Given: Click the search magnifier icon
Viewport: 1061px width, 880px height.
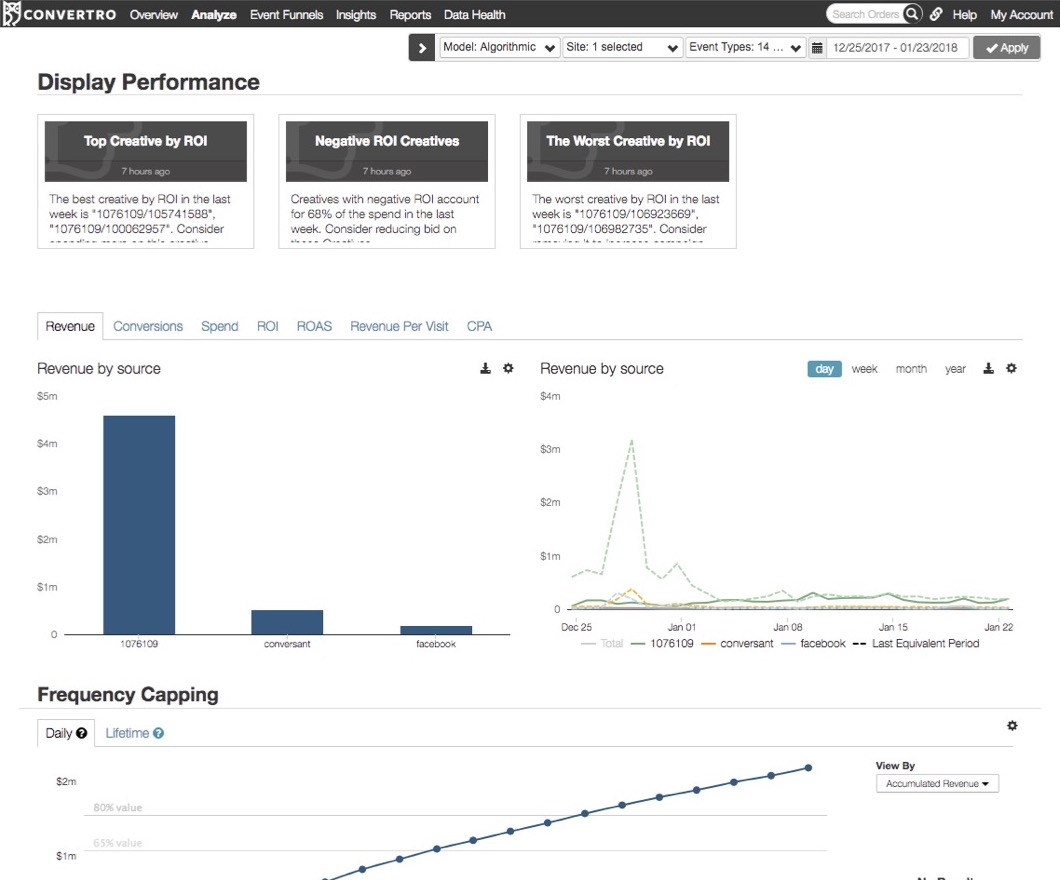Looking at the screenshot, I should pyautogui.click(x=912, y=14).
